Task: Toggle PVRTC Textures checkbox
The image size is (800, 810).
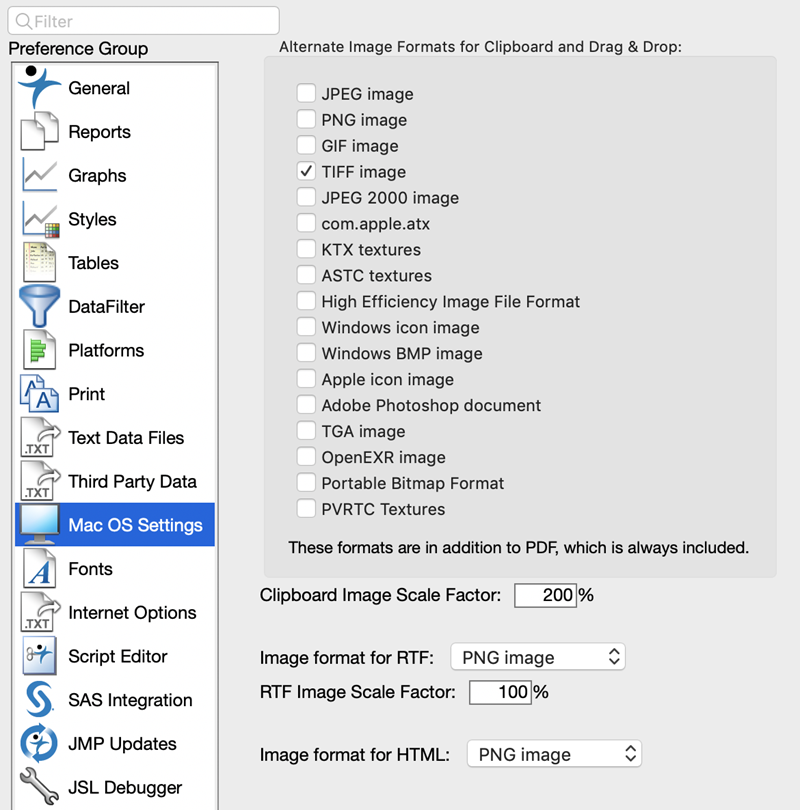Action: point(306,508)
